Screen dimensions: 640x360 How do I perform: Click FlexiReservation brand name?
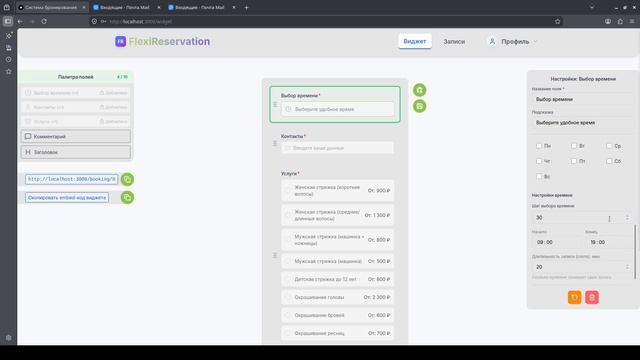(x=169, y=41)
